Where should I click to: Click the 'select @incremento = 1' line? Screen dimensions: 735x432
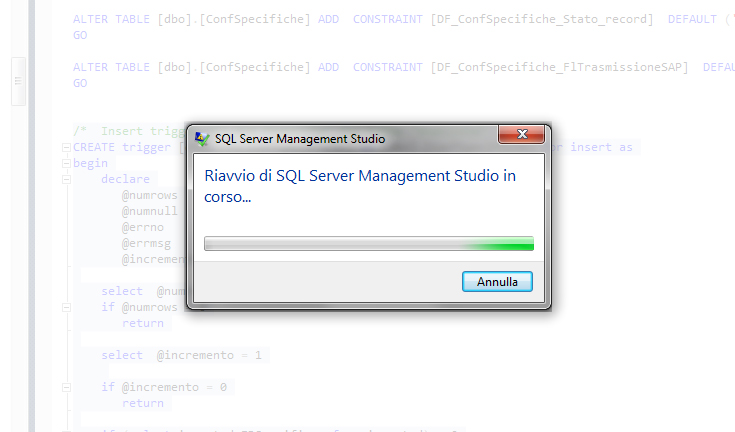coord(183,355)
